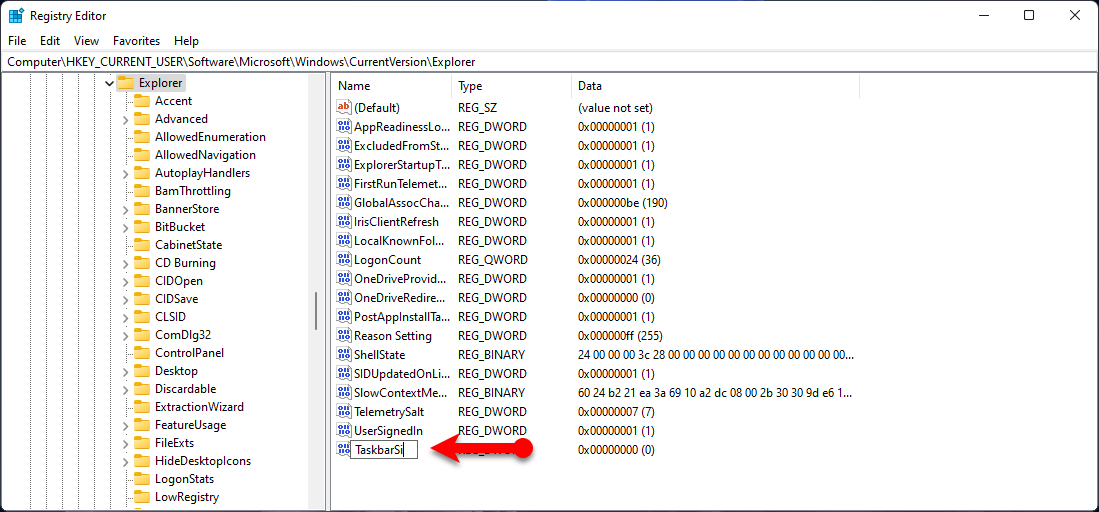Click the Registry Editor title bar icon
The image size is (1099, 512).
coord(16,15)
